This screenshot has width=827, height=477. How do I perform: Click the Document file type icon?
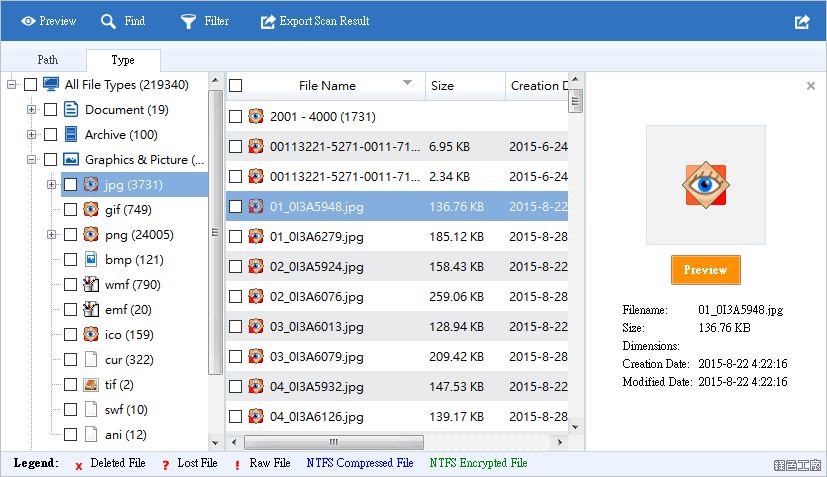coord(71,109)
